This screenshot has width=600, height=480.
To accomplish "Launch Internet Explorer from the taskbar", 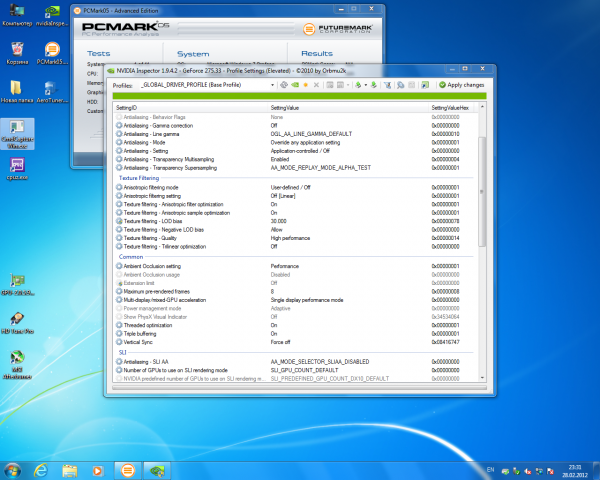I will [41, 470].
